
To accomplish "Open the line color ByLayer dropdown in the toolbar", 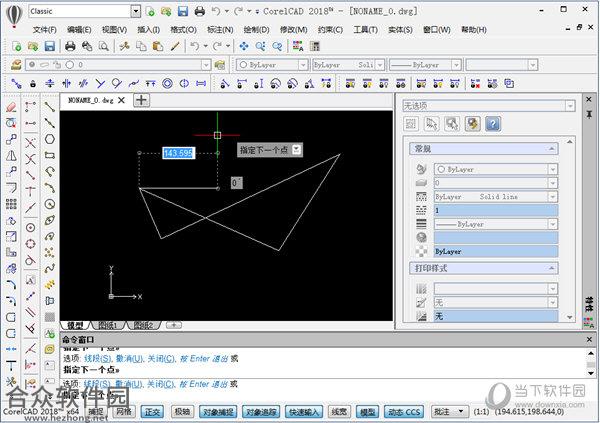I will pos(303,65).
